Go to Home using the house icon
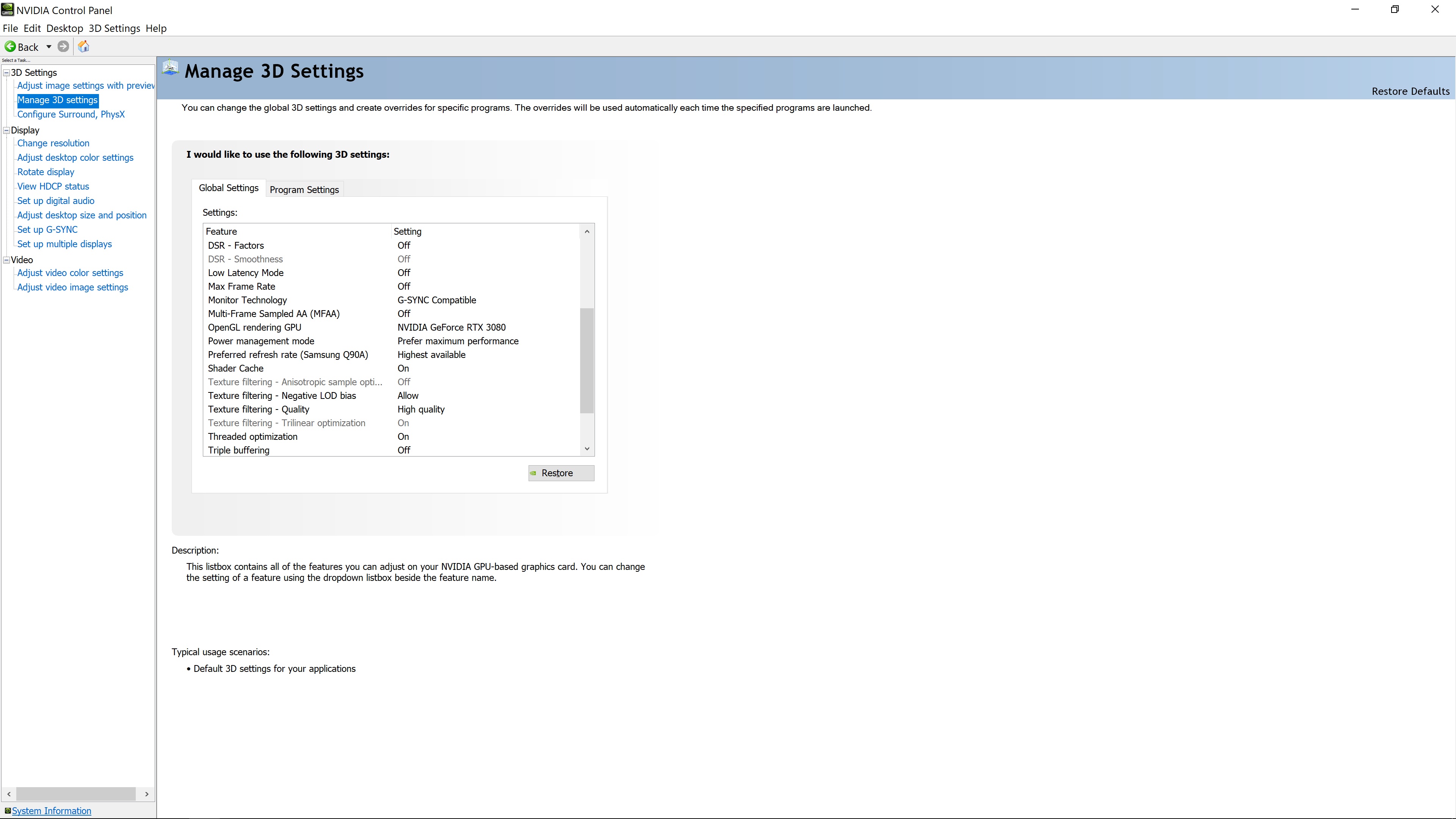Viewport: 1456px width, 819px height. coord(84,46)
